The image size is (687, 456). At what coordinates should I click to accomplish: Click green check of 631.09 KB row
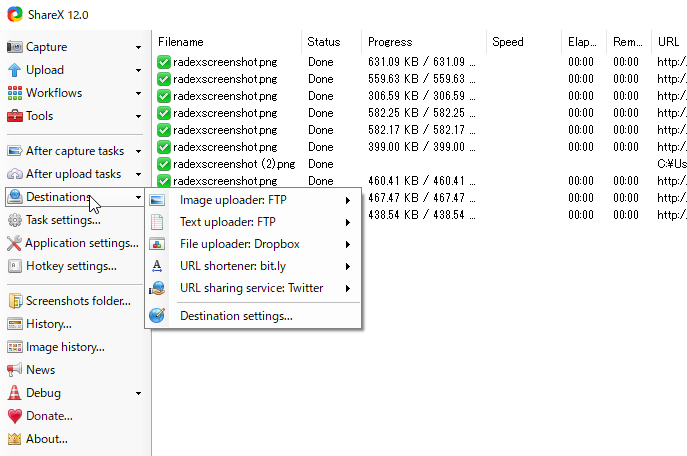pyautogui.click(x=163, y=62)
